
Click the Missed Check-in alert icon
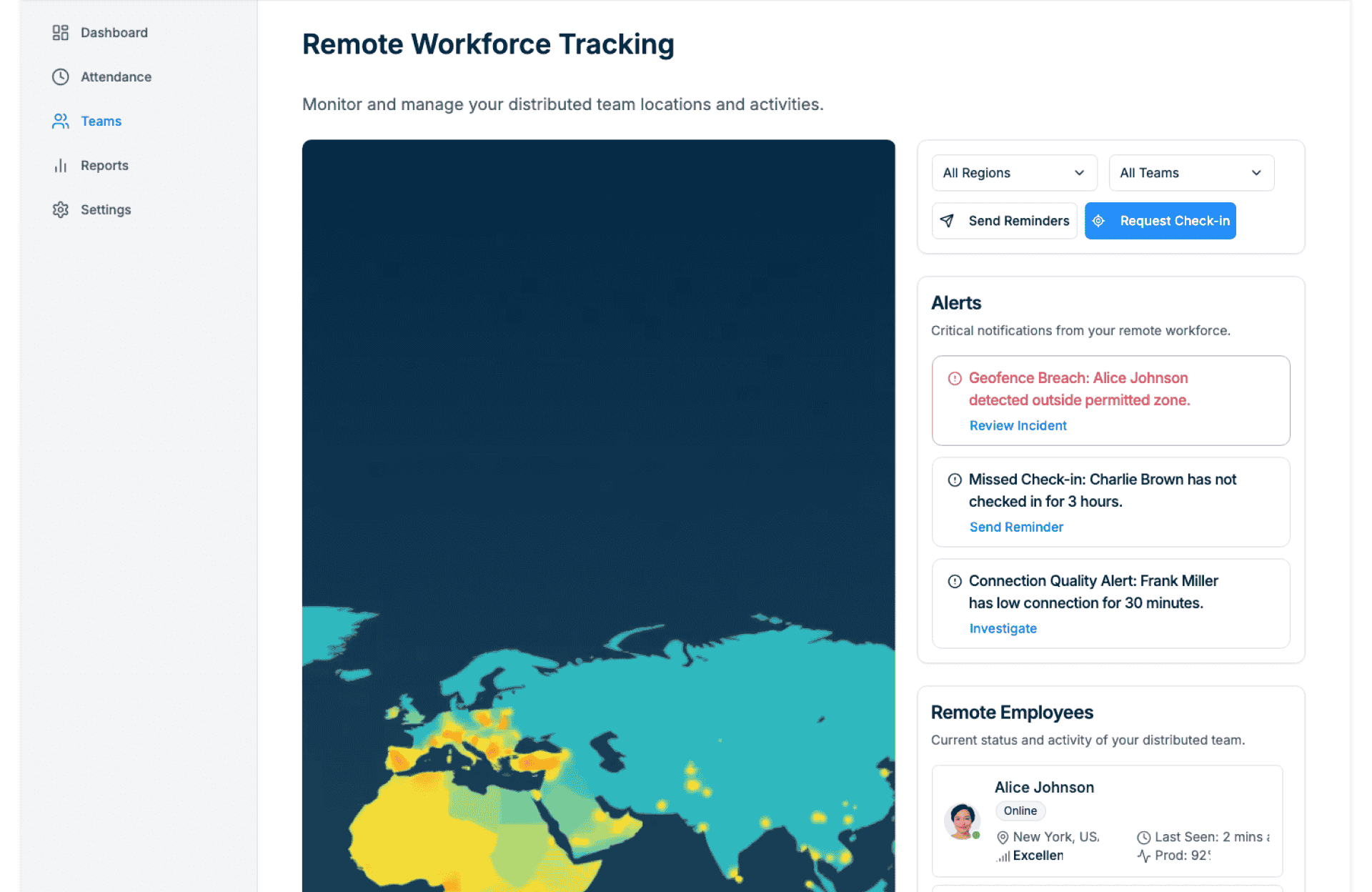(x=954, y=480)
